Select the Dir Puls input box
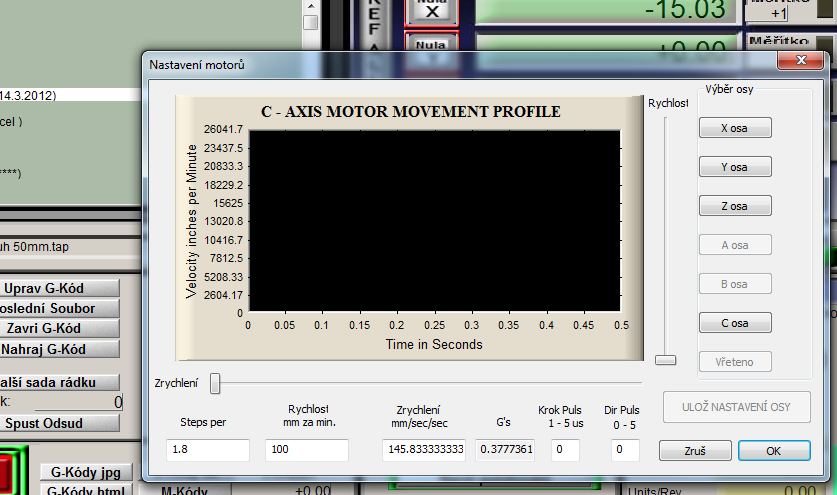 pyautogui.click(x=624, y=450)
